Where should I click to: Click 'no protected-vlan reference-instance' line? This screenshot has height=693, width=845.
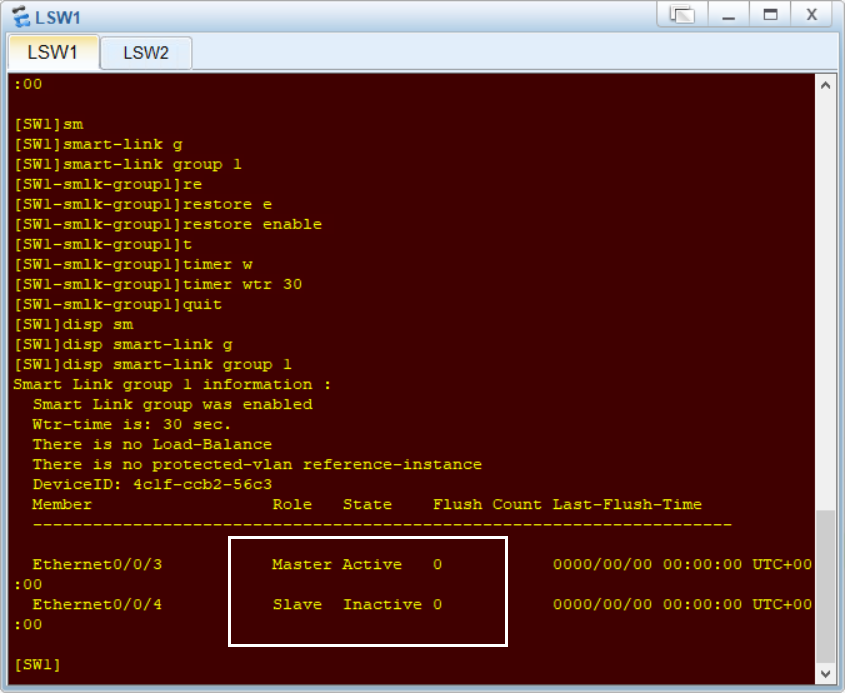coord(257,464)
